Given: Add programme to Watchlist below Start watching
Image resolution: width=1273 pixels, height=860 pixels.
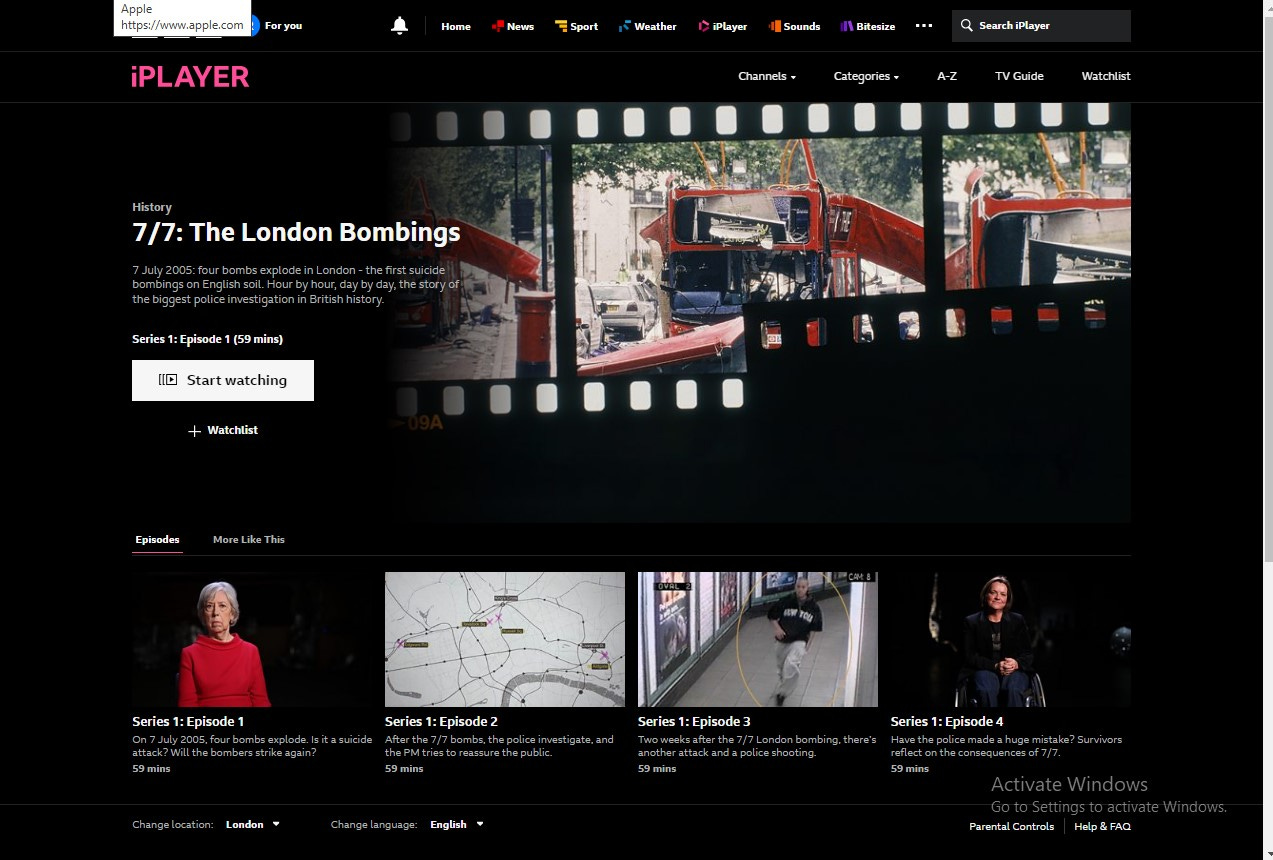Looking at the screenshot, I should [223, 431].
